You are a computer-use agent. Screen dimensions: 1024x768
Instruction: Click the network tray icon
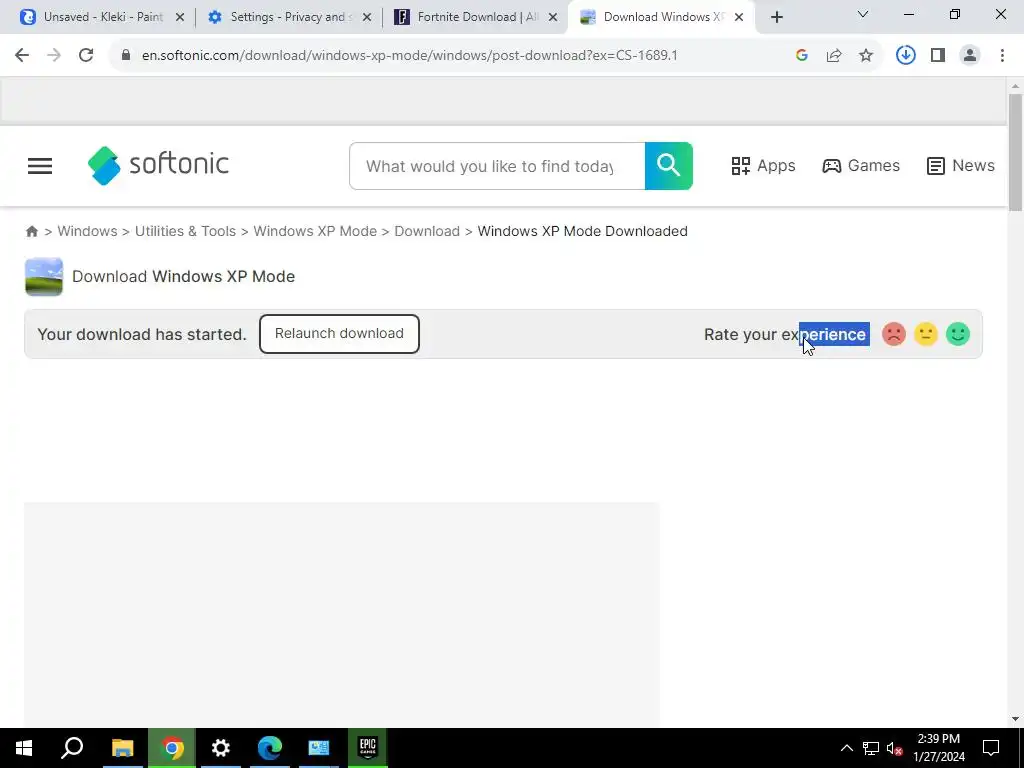click(x=871, y=748)
